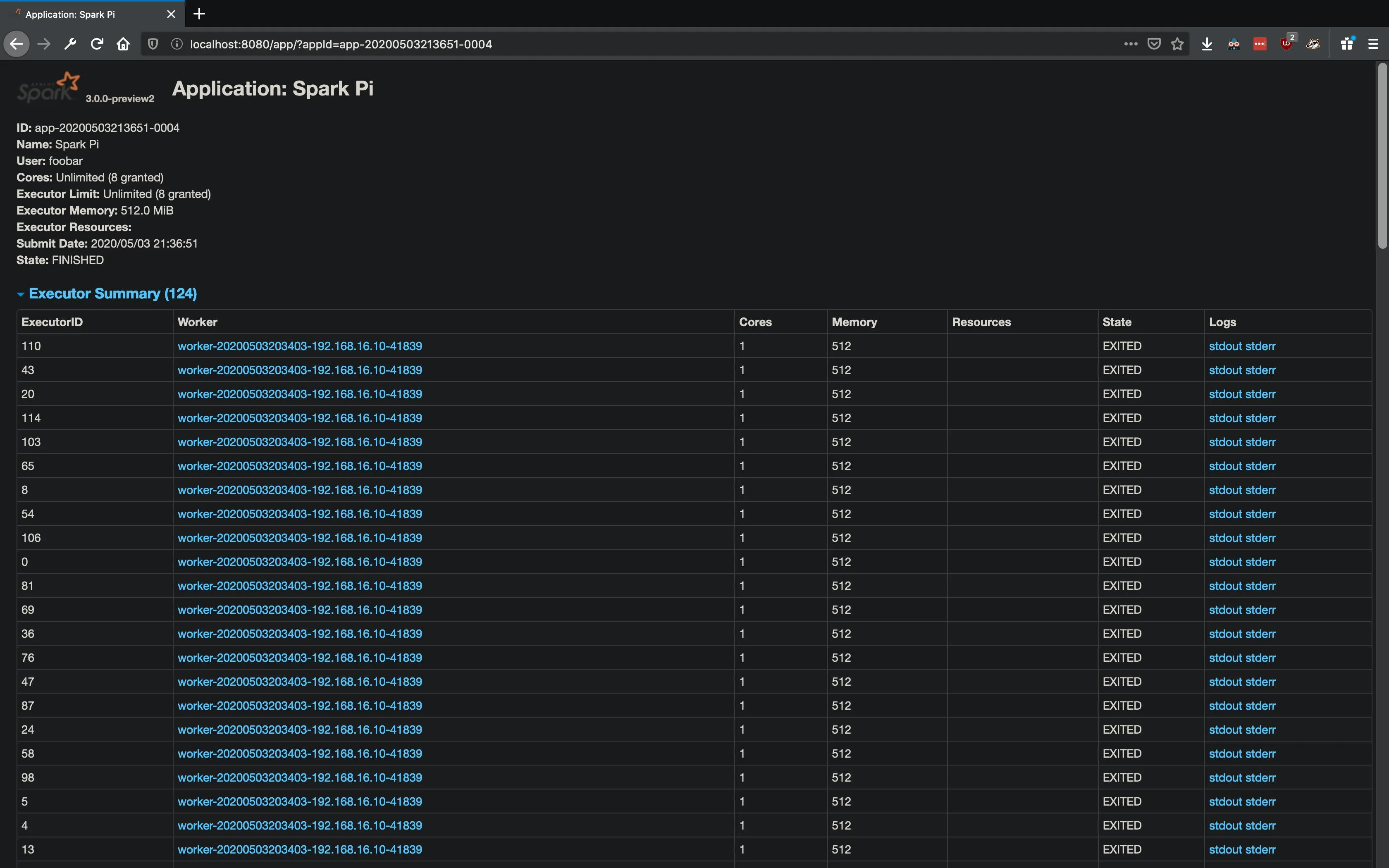Open worker link for executor 43
This screenshot has height=868, width=1389.
(x=299, y=370)
